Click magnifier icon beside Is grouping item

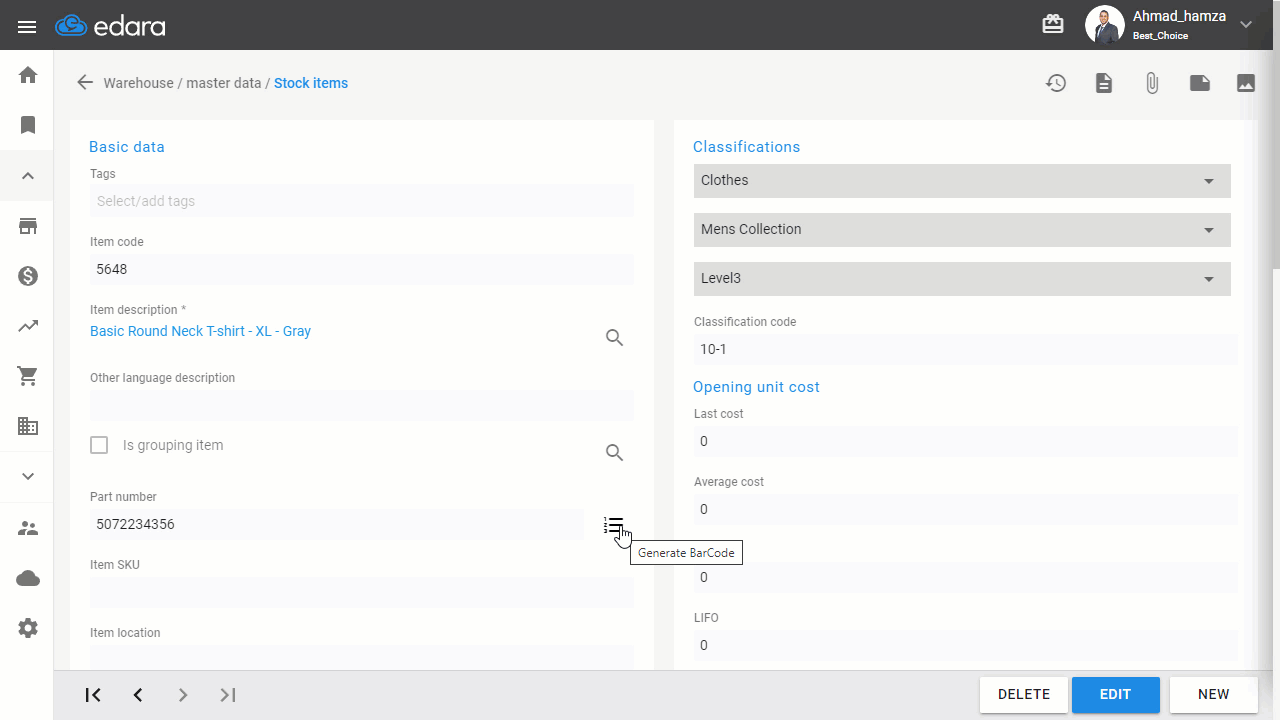tap(615, 453)
